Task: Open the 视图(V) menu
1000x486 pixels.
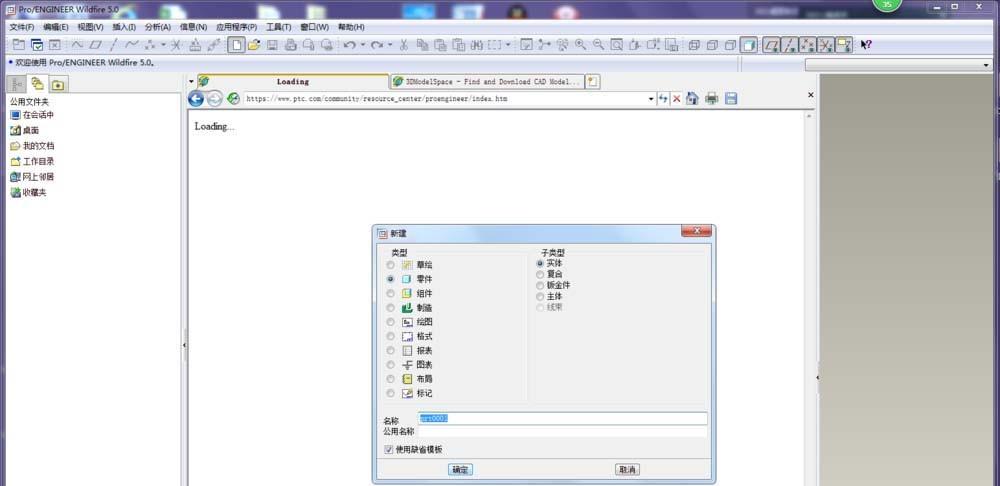Action: tap(90, 27)
